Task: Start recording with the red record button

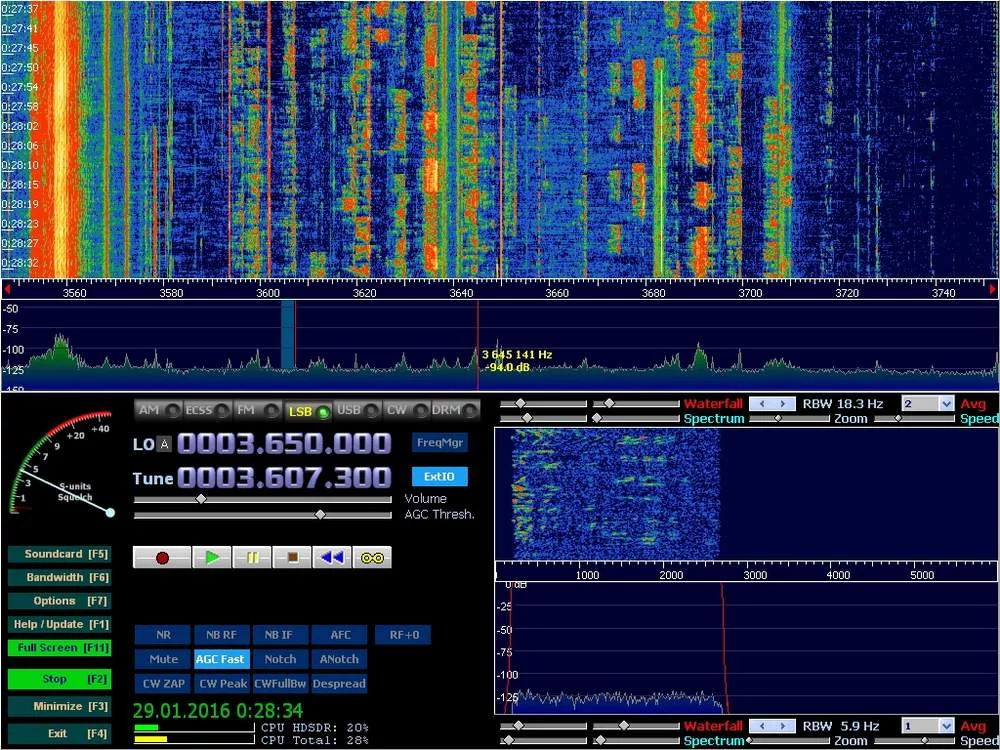Action: tap(162, 557)
